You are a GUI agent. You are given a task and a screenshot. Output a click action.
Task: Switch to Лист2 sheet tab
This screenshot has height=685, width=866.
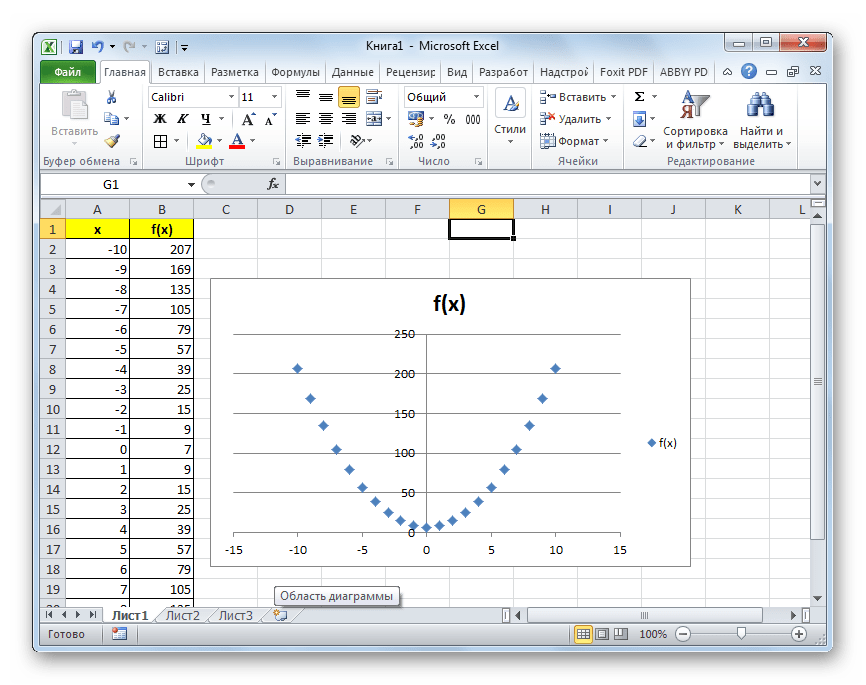[183, 616]
